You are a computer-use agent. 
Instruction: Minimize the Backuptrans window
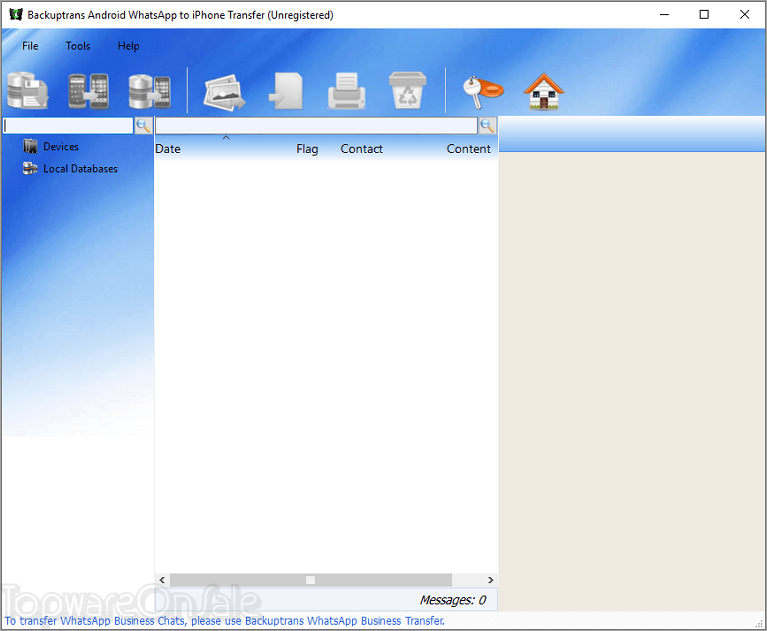(x=664, y=15)
